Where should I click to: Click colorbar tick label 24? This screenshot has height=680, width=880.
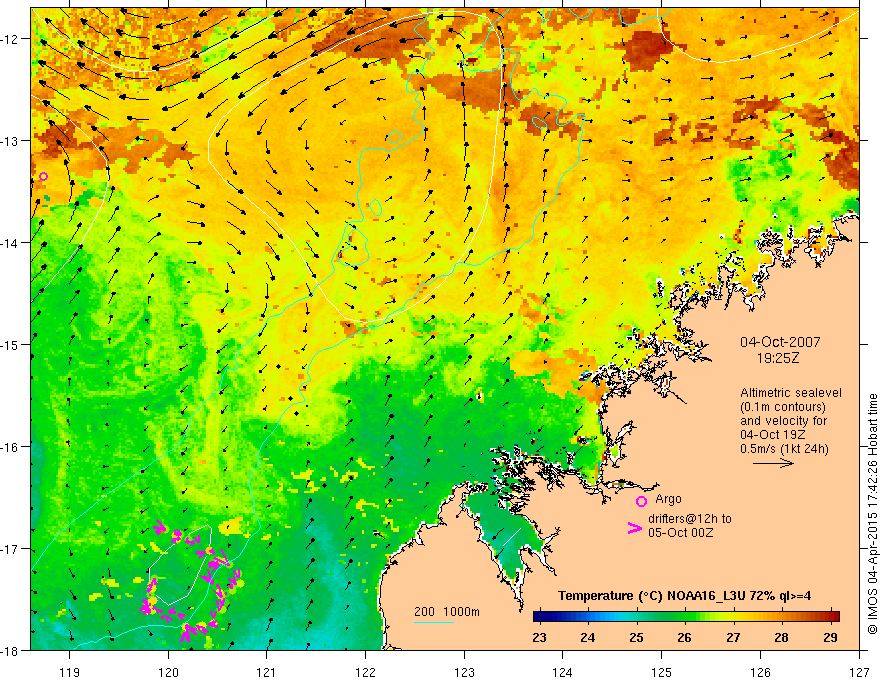[x=588, y=637]
